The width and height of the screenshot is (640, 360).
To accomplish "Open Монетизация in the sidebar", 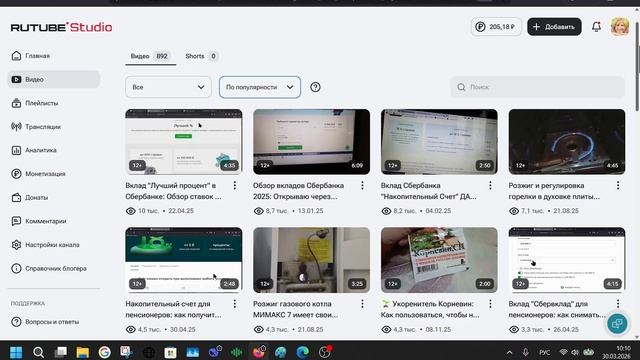I will point(38,174).
